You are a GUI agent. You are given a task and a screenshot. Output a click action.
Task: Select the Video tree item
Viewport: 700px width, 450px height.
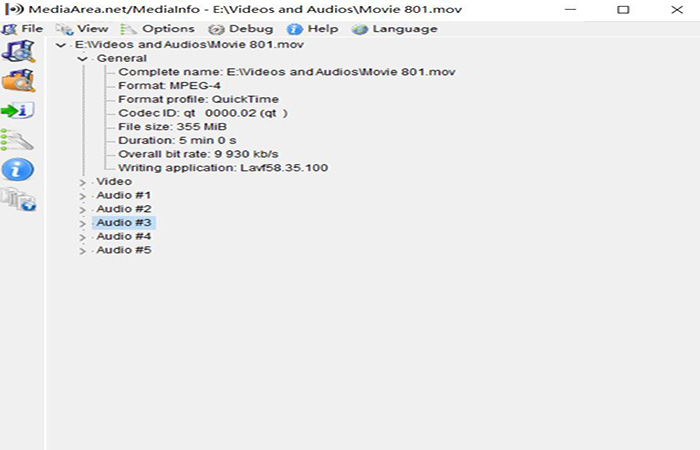(114, 182)
